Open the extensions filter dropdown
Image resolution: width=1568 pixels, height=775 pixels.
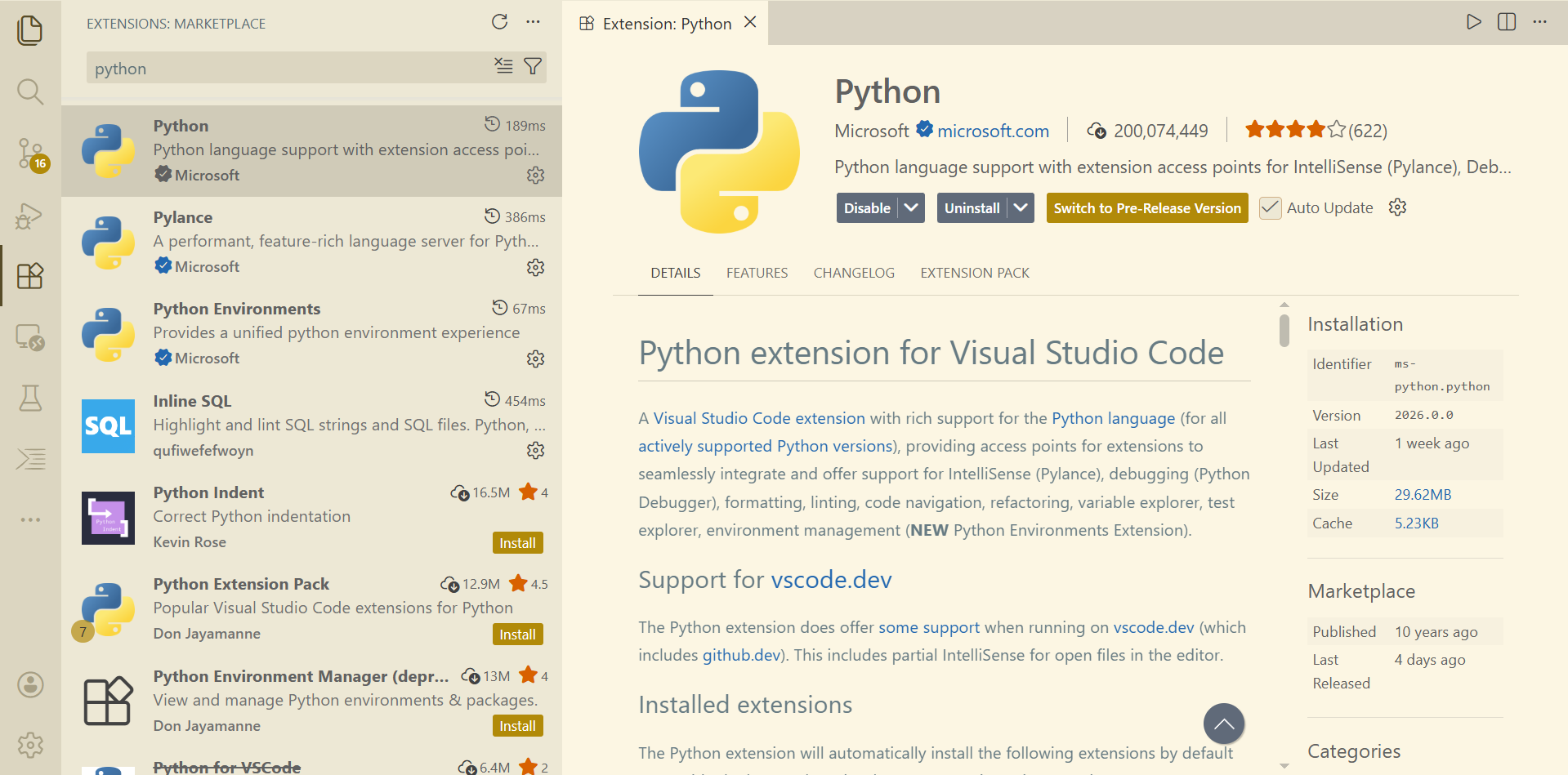533,66
